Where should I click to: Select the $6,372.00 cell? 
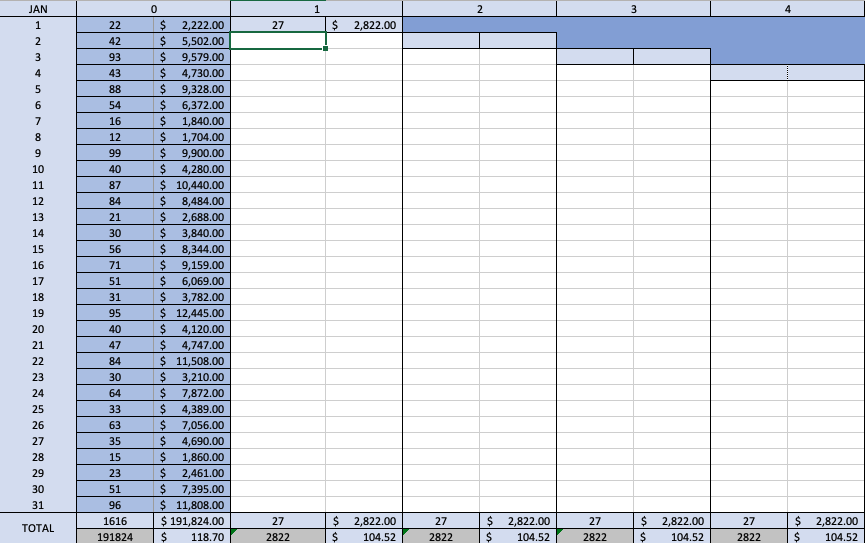[192, 105]
